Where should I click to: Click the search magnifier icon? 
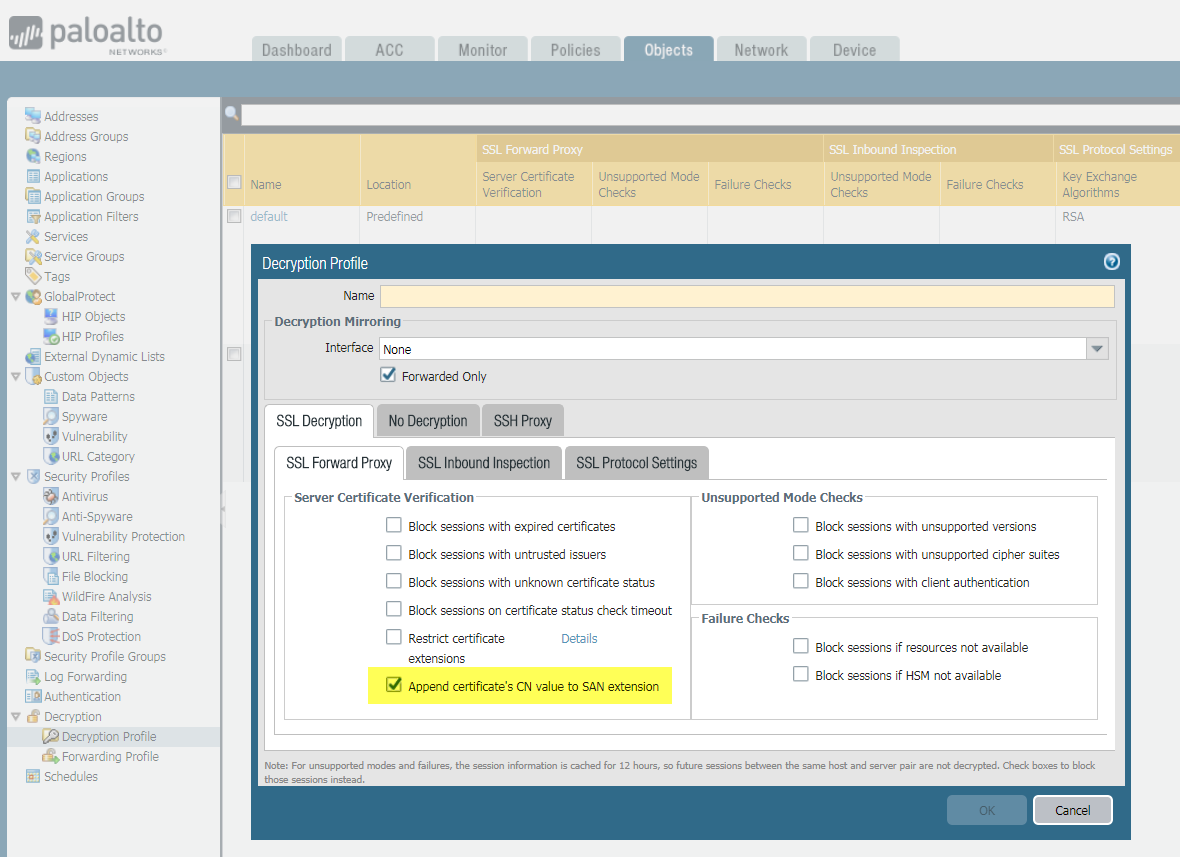[x=232, y=114]
